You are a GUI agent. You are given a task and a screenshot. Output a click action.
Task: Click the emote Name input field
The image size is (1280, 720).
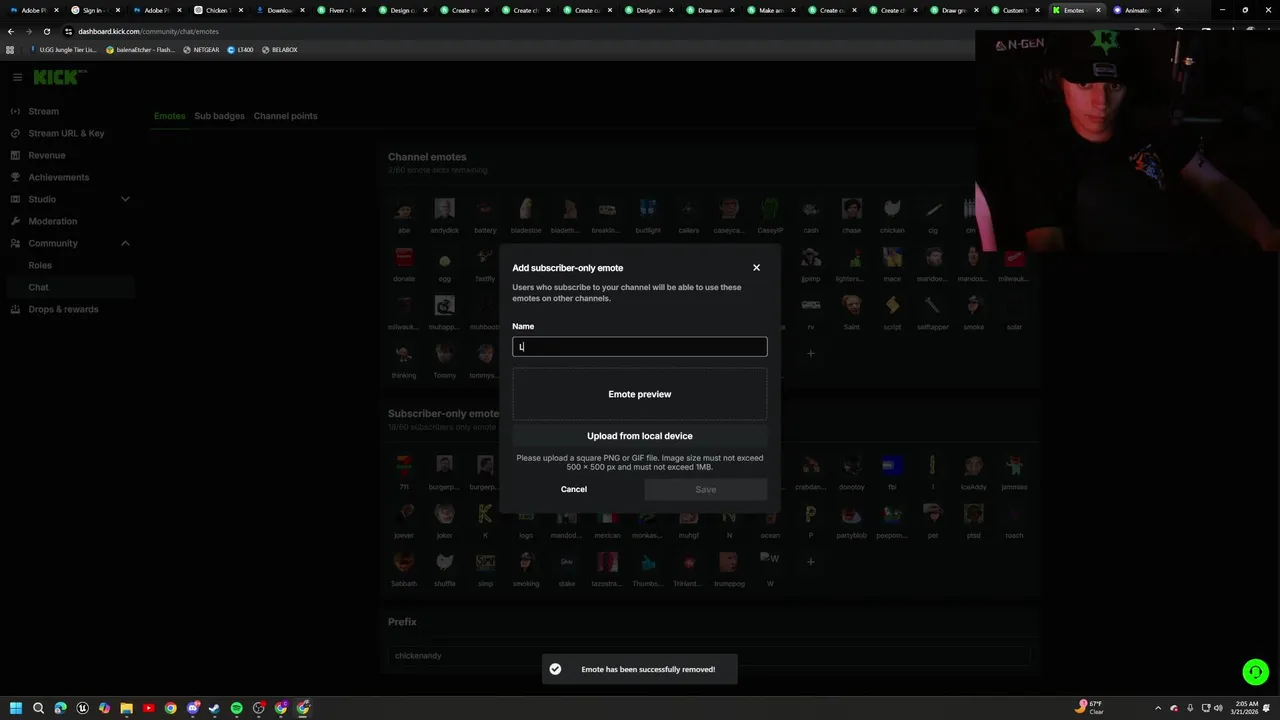pyautogui.click(x=640, y=347)
